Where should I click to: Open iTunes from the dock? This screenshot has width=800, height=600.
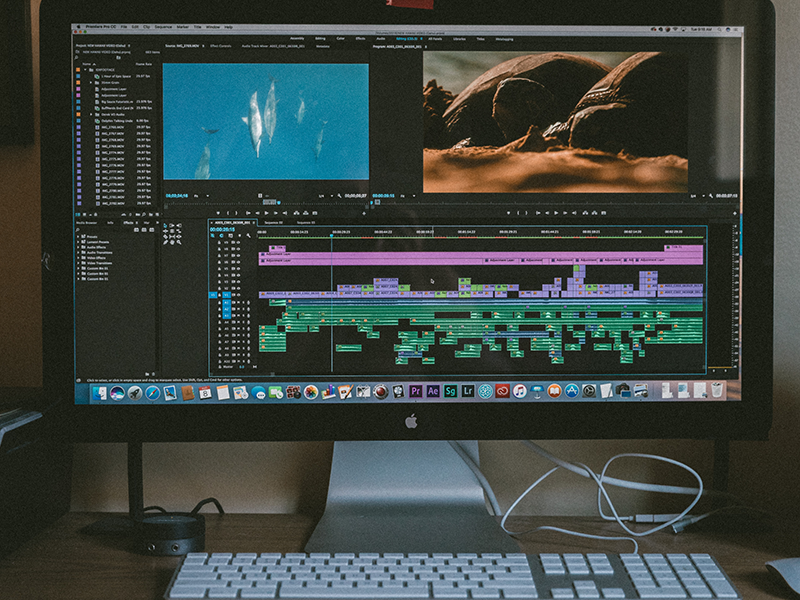pos(520,391)
